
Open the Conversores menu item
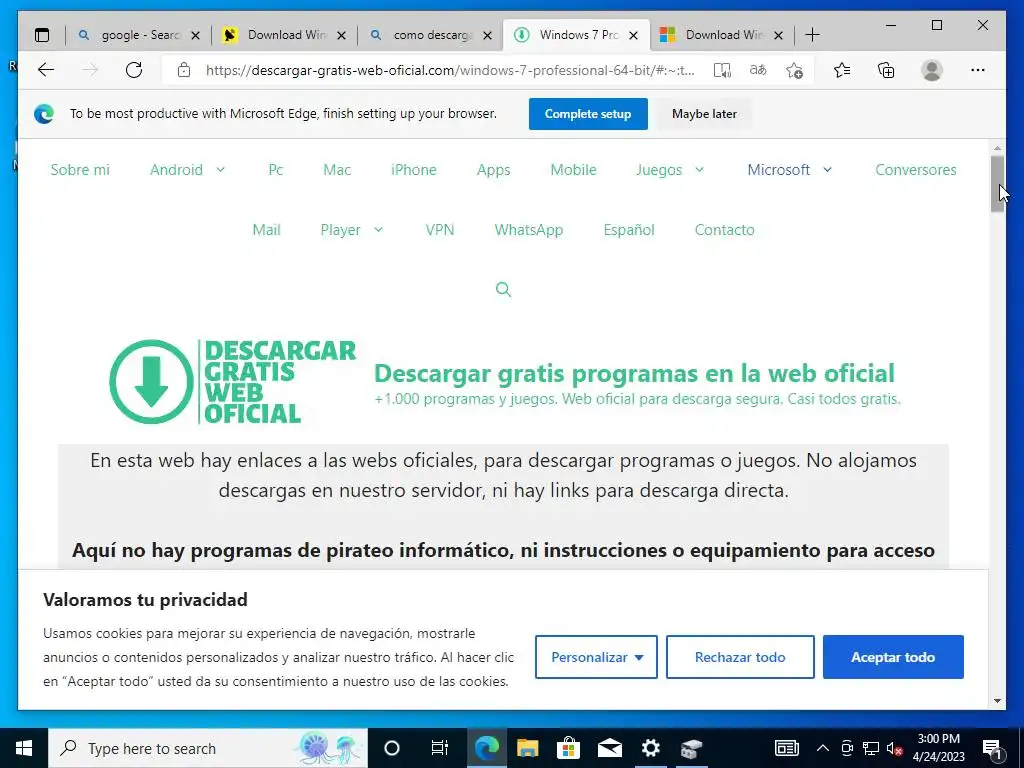click(916, 170)
